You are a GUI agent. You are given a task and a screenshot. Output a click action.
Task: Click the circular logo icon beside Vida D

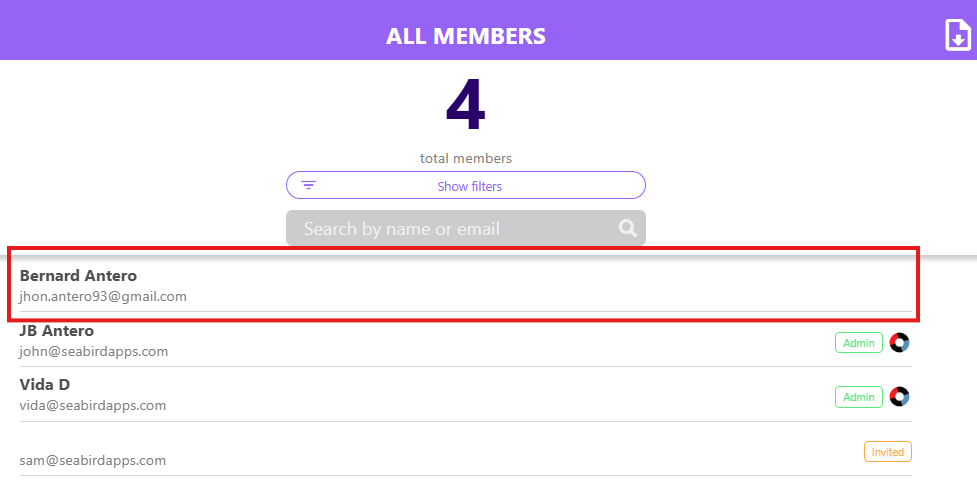tap(899, 397)
